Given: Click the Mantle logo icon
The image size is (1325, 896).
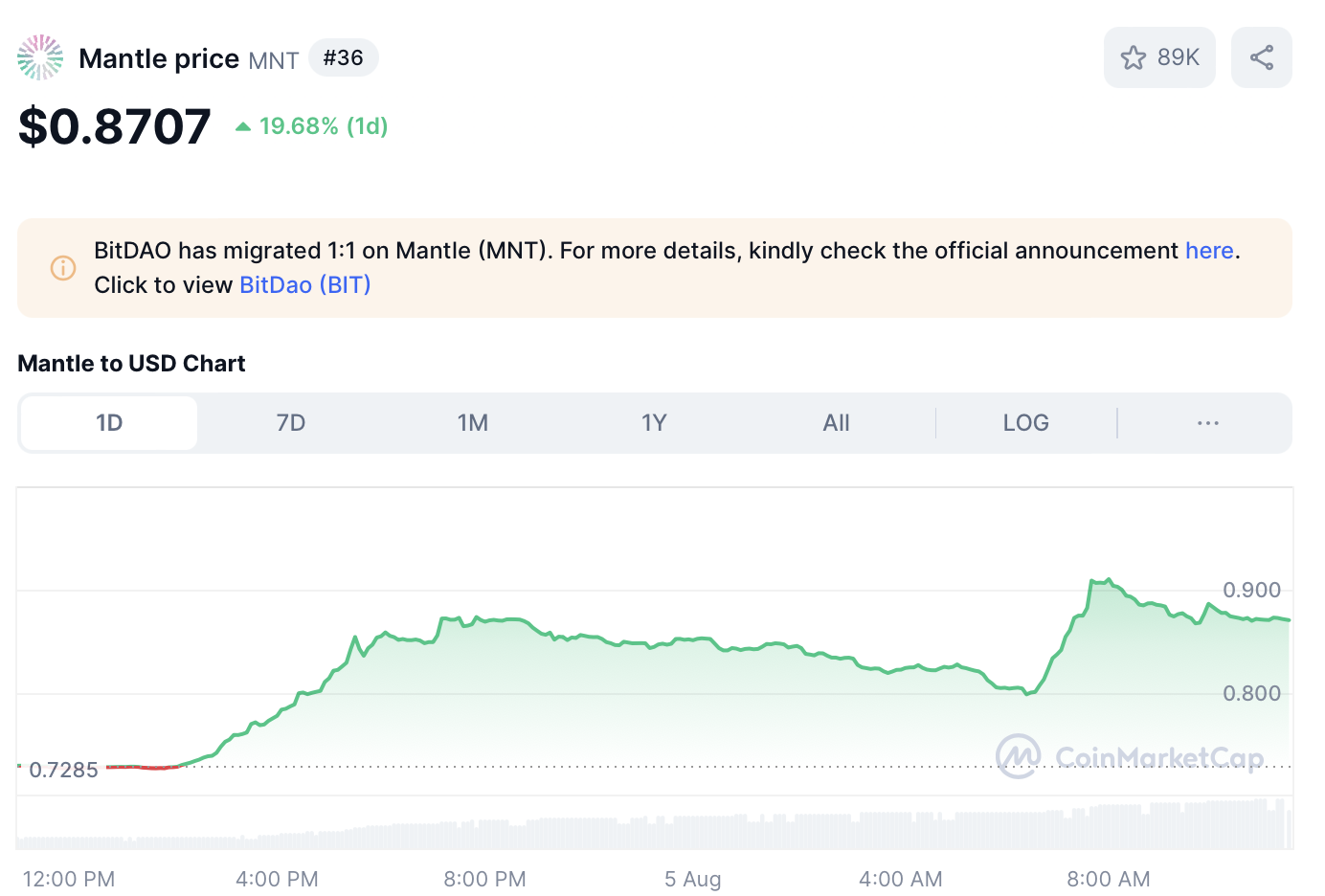Looking at the screenshot, I should pyautogui.click(x=40, y=57).
